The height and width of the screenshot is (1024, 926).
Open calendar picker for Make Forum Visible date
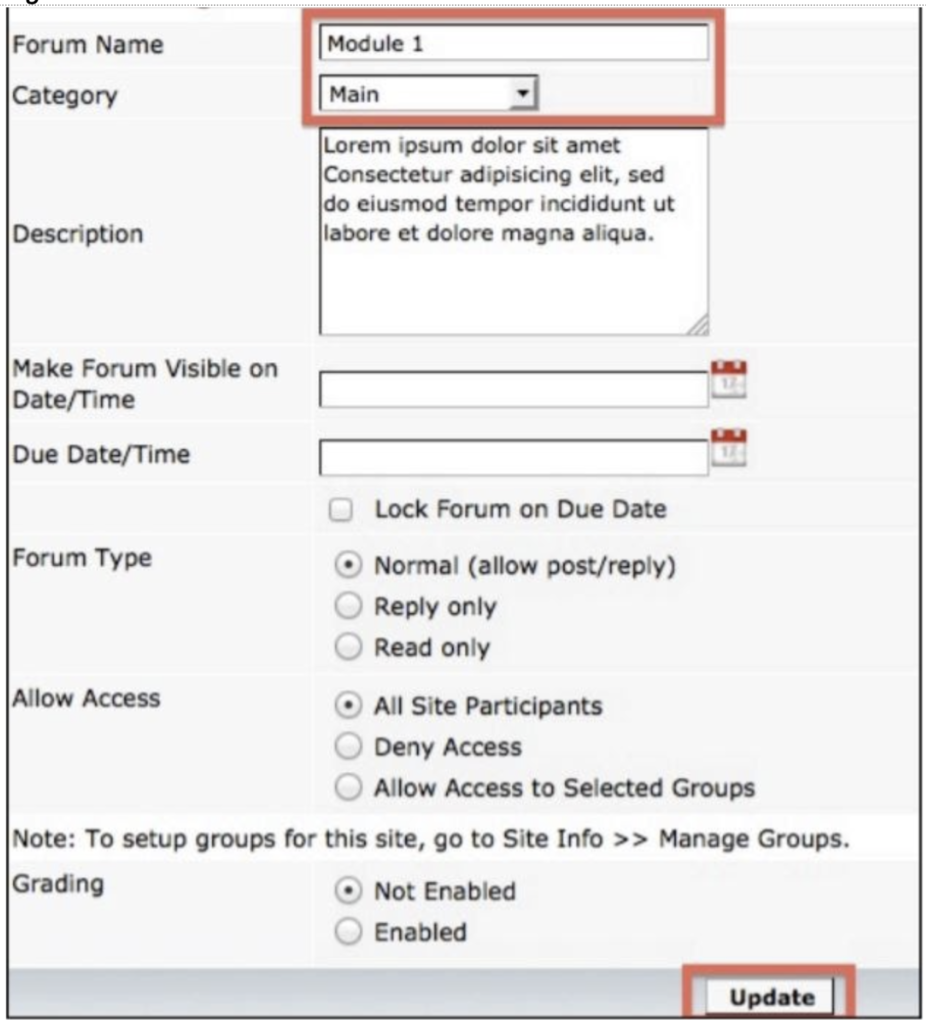click(729, 380)
